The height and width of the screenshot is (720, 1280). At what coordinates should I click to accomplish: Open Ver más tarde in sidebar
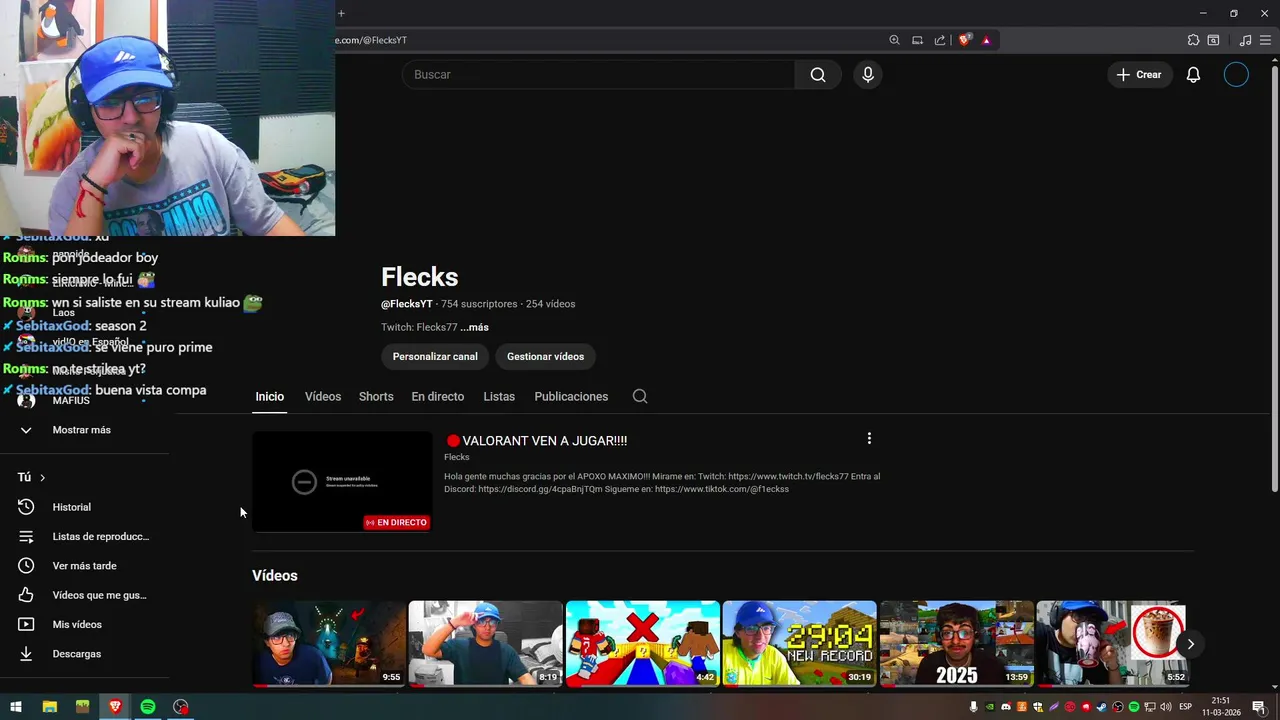click(x=85, y=566)
